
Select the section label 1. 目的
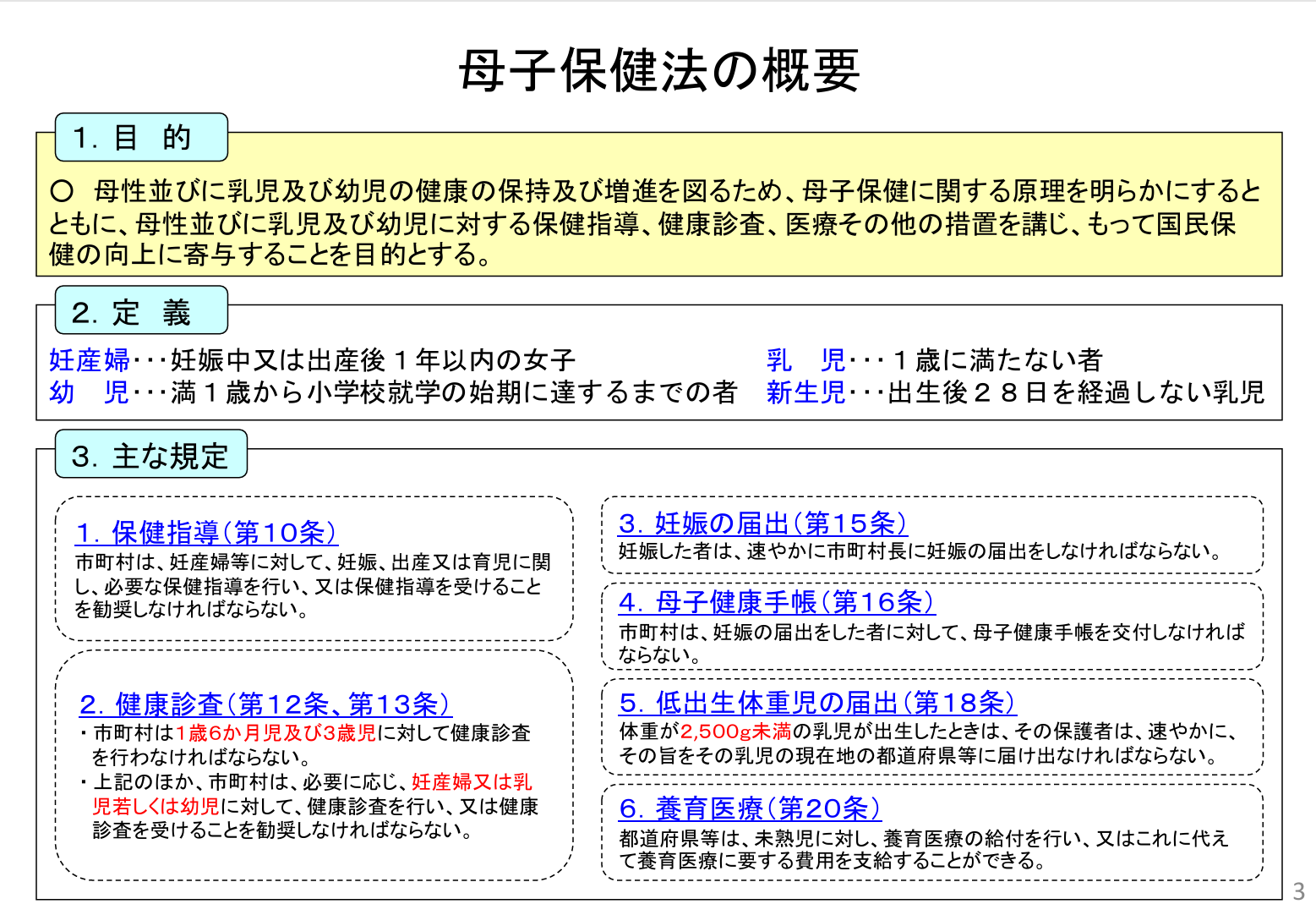click(141, 137)
